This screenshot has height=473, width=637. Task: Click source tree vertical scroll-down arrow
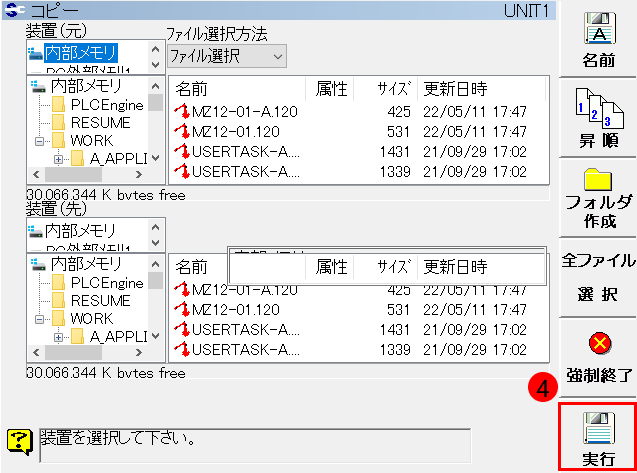point(156,158)
